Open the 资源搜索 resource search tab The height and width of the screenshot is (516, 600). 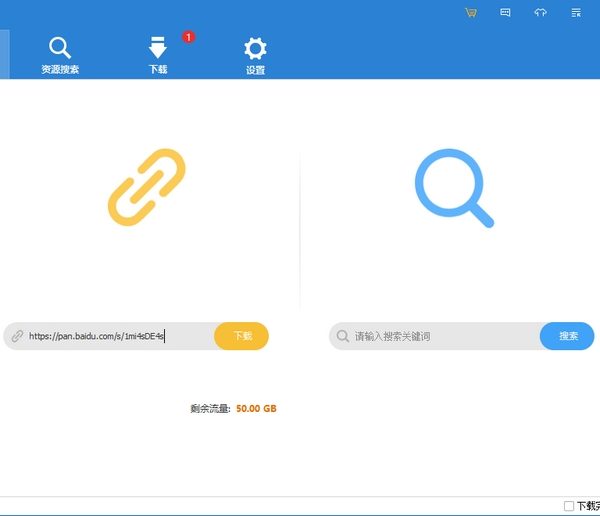pyautogui.click(x=60, y=56)
